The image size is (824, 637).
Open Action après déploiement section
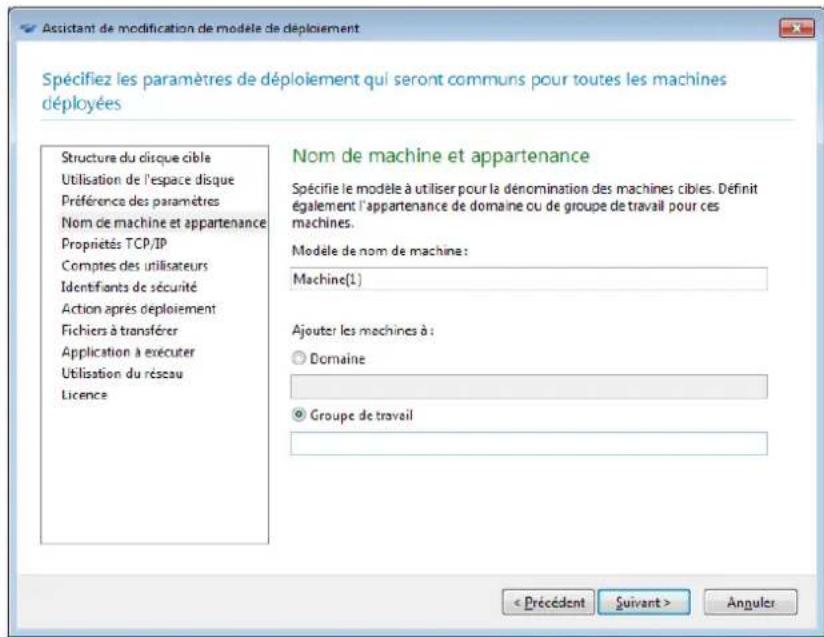pyautogui.click(x=138, y=309)
